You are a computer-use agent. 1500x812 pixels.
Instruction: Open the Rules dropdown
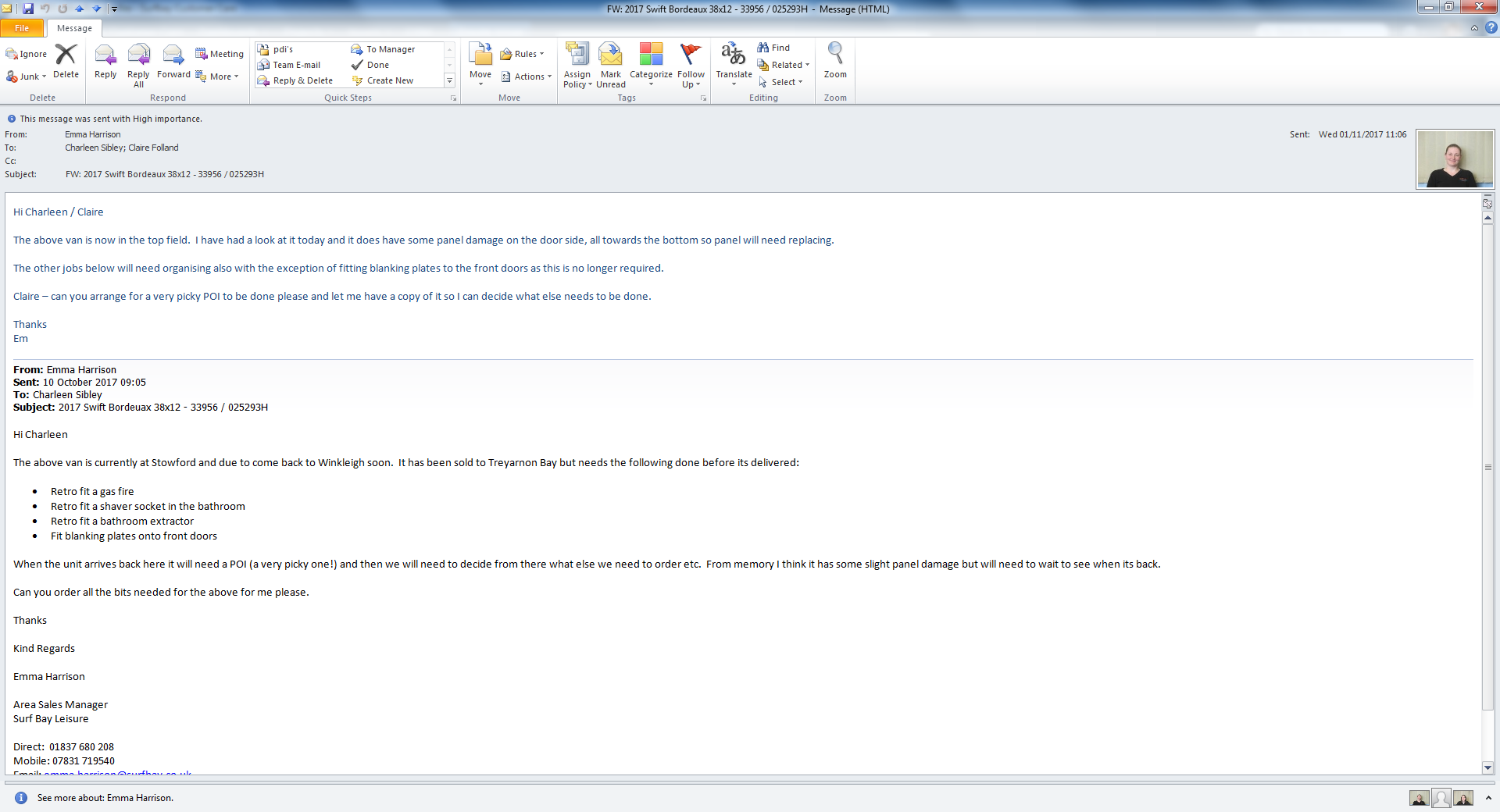coord(522,54)
